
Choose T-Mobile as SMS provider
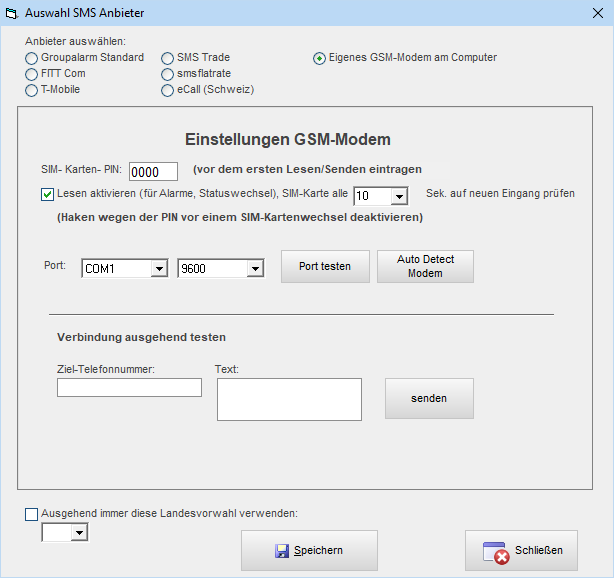(32, 90)
